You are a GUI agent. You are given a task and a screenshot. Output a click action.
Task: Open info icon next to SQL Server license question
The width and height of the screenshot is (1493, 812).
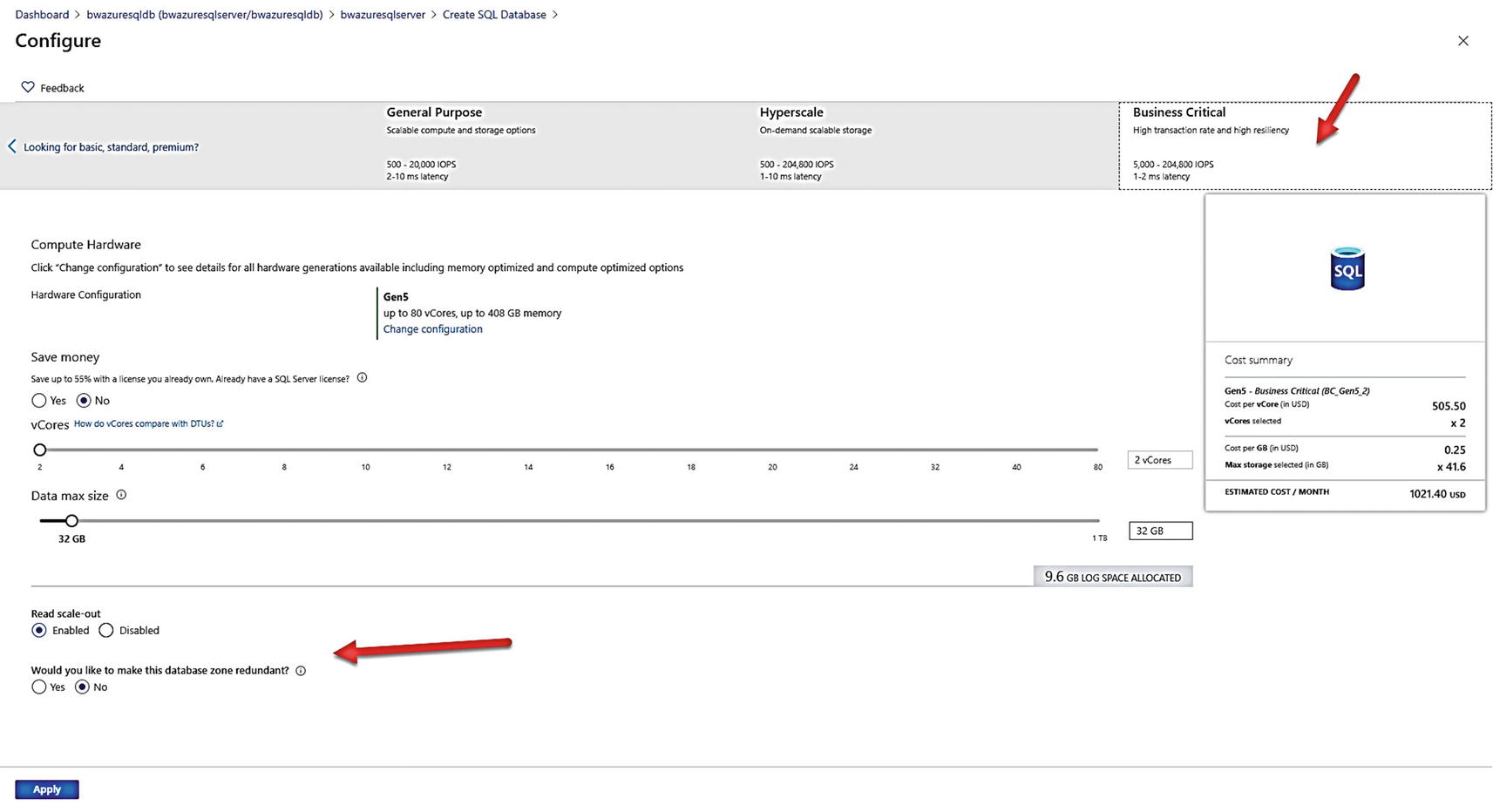362,378
